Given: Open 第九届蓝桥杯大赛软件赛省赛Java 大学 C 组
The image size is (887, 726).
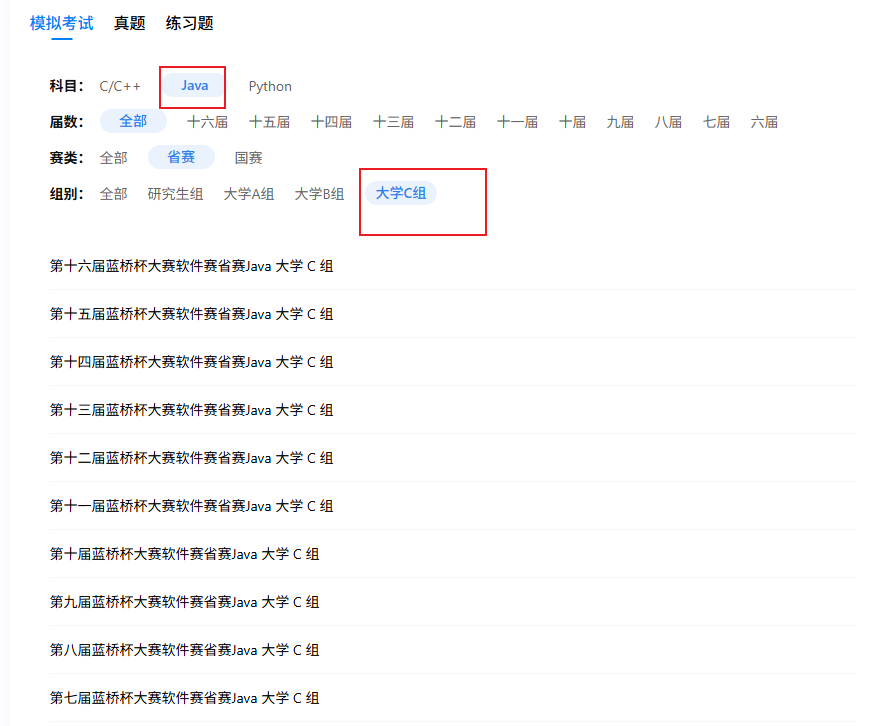Looking at the screenshot, I should (x=184, y=602).
